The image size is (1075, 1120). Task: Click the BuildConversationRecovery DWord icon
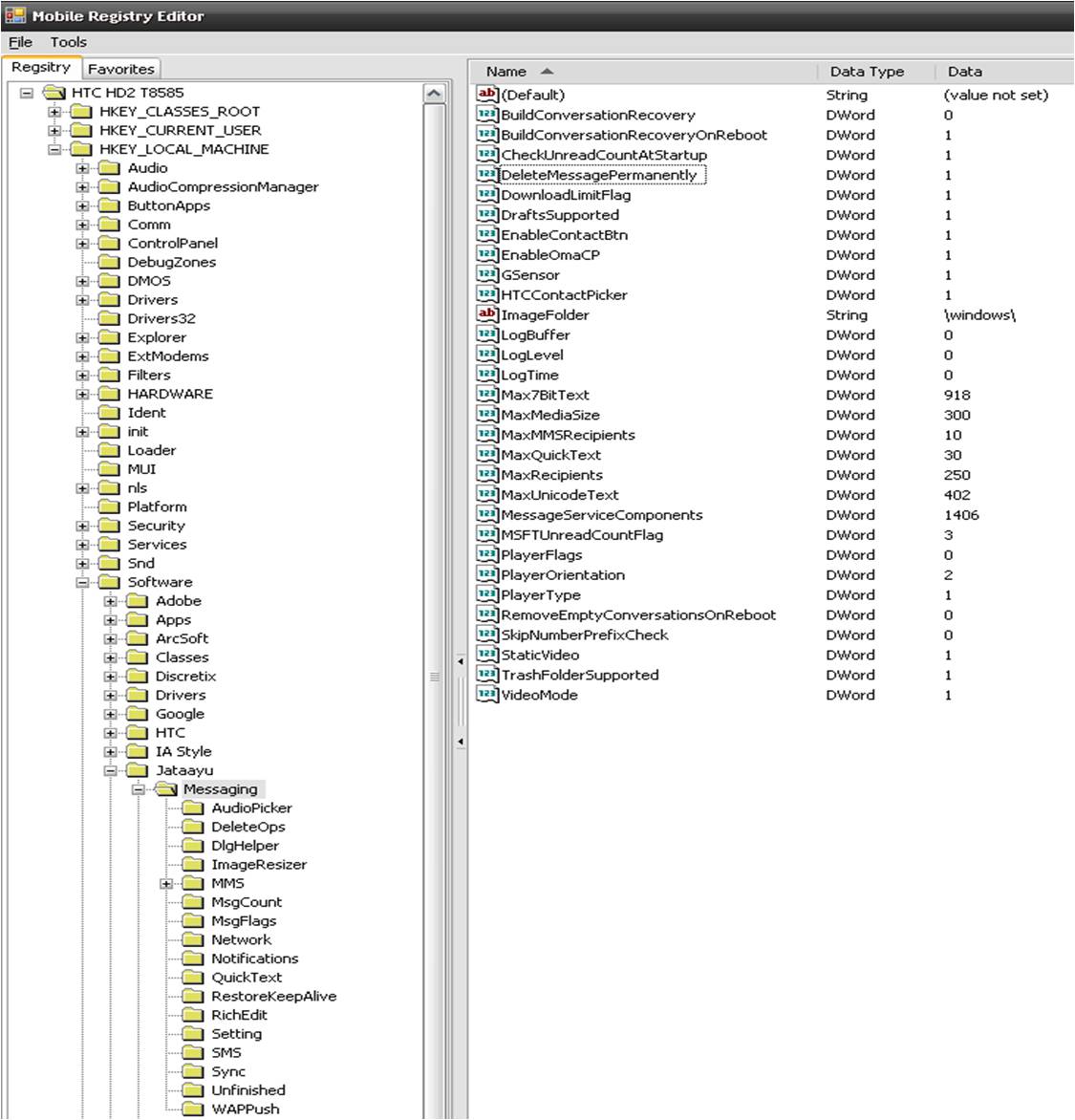point(486,115)
